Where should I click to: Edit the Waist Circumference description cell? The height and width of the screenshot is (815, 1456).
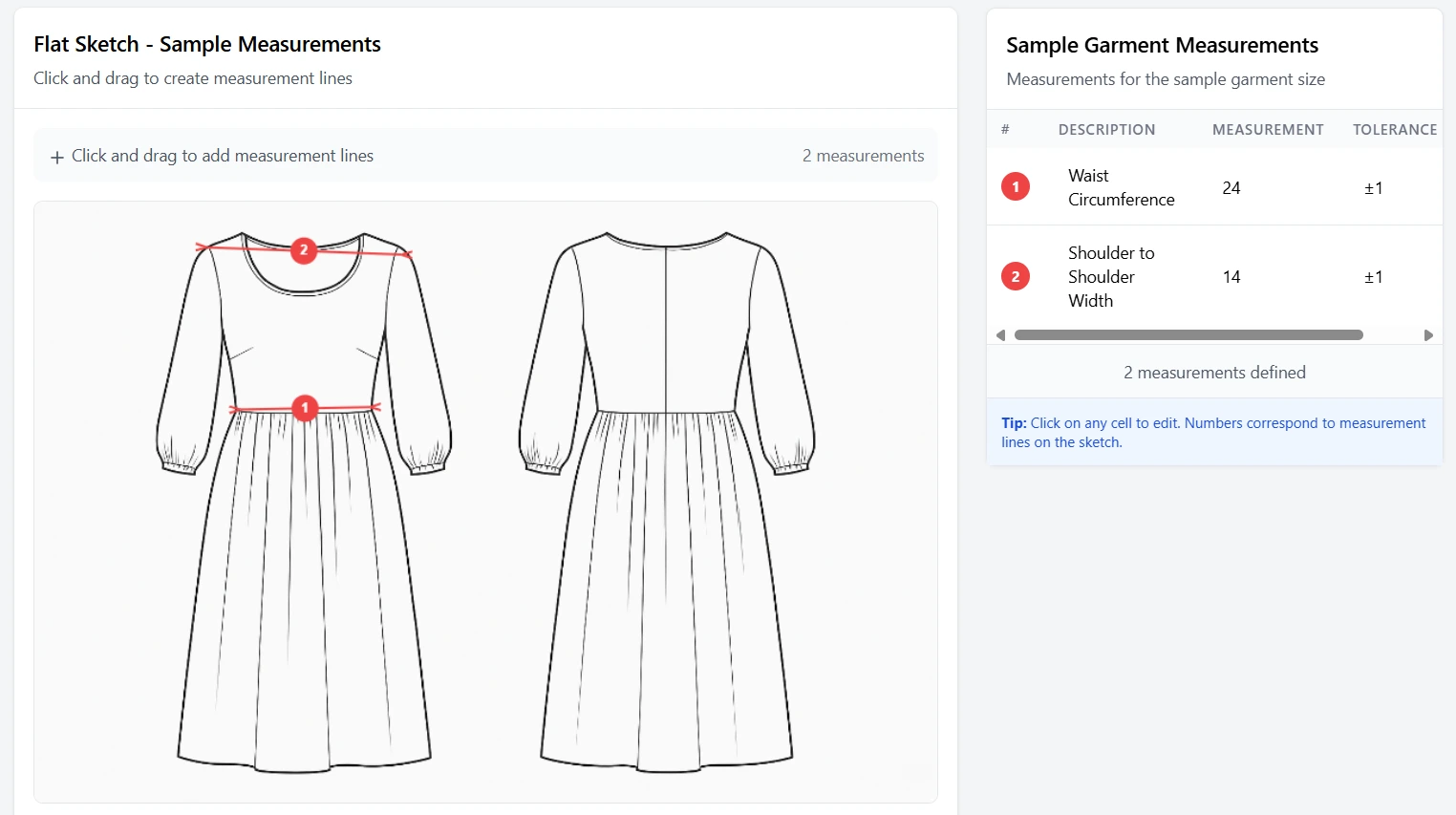pos(1121,187)
